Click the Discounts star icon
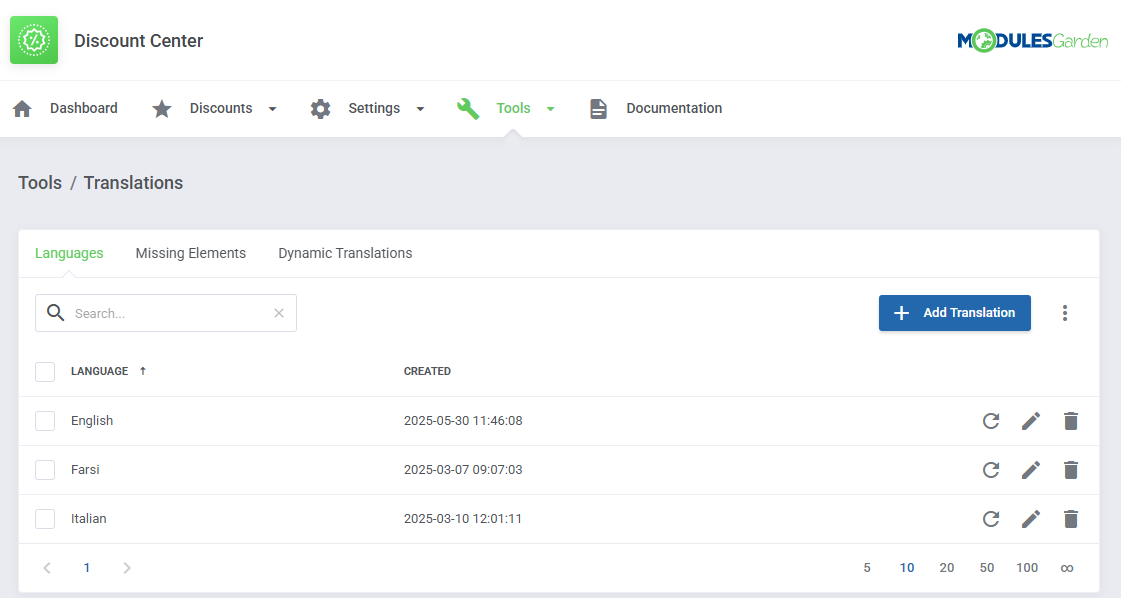 pyautogui.click(x=162, y=109)
